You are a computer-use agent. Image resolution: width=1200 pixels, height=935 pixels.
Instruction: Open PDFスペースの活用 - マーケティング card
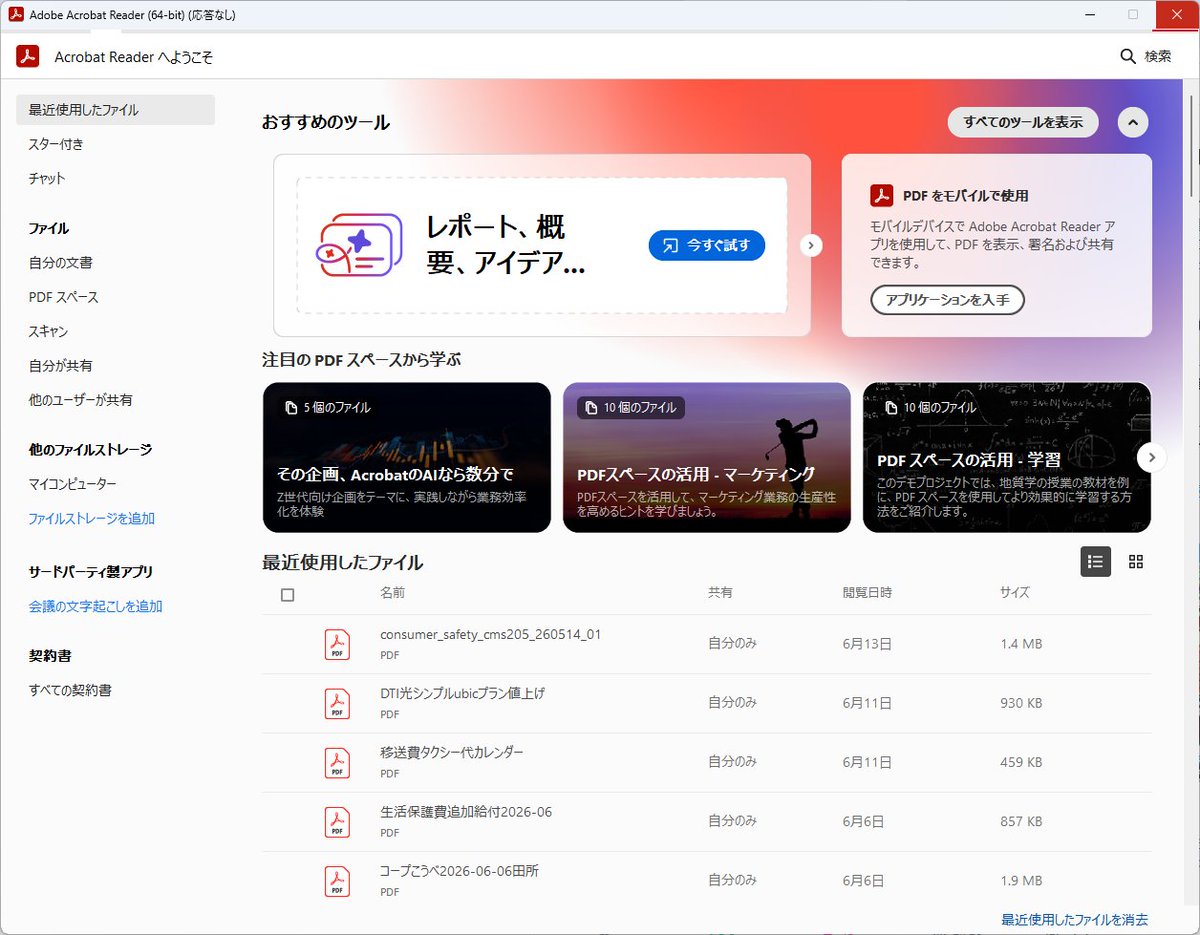coord(707,457)
